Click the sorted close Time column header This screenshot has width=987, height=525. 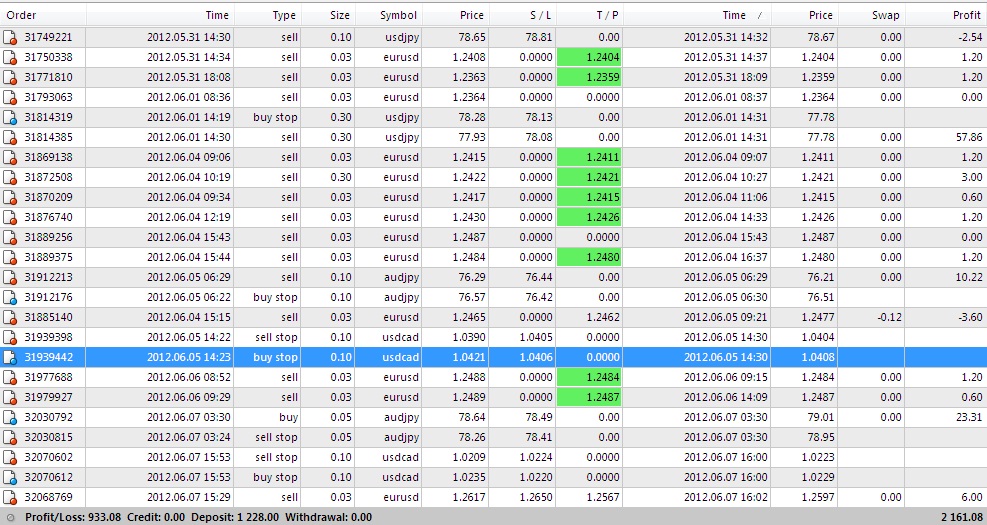[x=697, y=15]
